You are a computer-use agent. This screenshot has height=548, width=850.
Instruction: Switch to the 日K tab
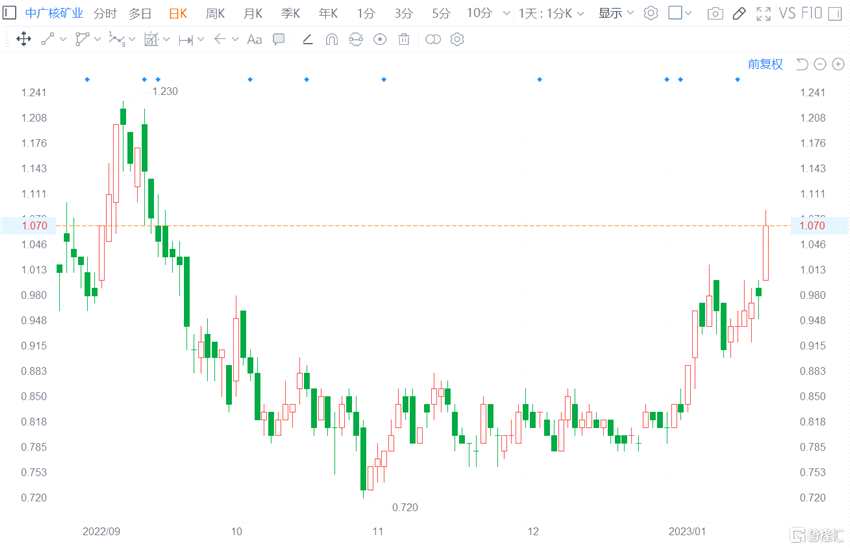[178, 13]
